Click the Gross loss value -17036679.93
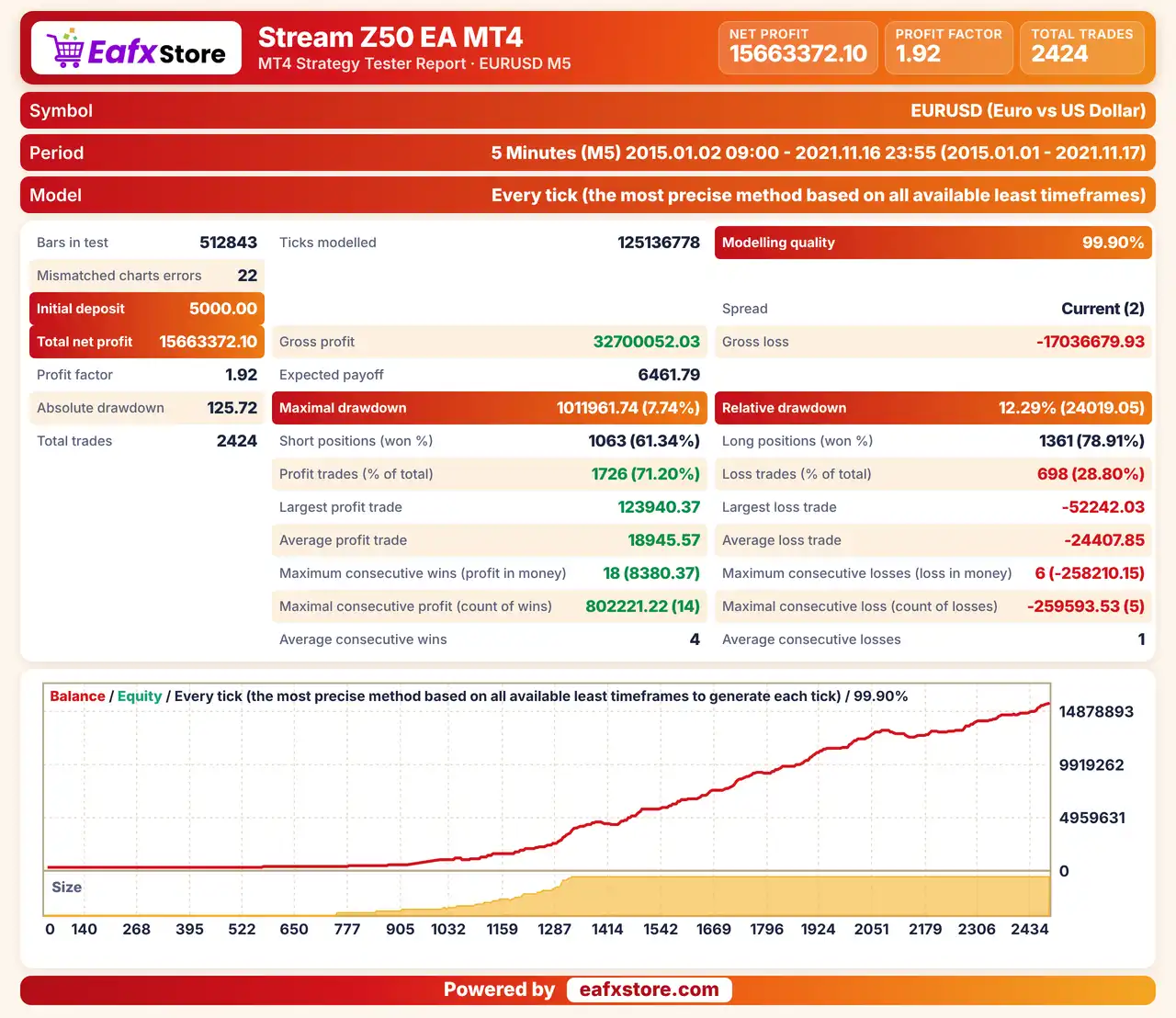Screen dimensions: 1176x1018 [1091, 342]
